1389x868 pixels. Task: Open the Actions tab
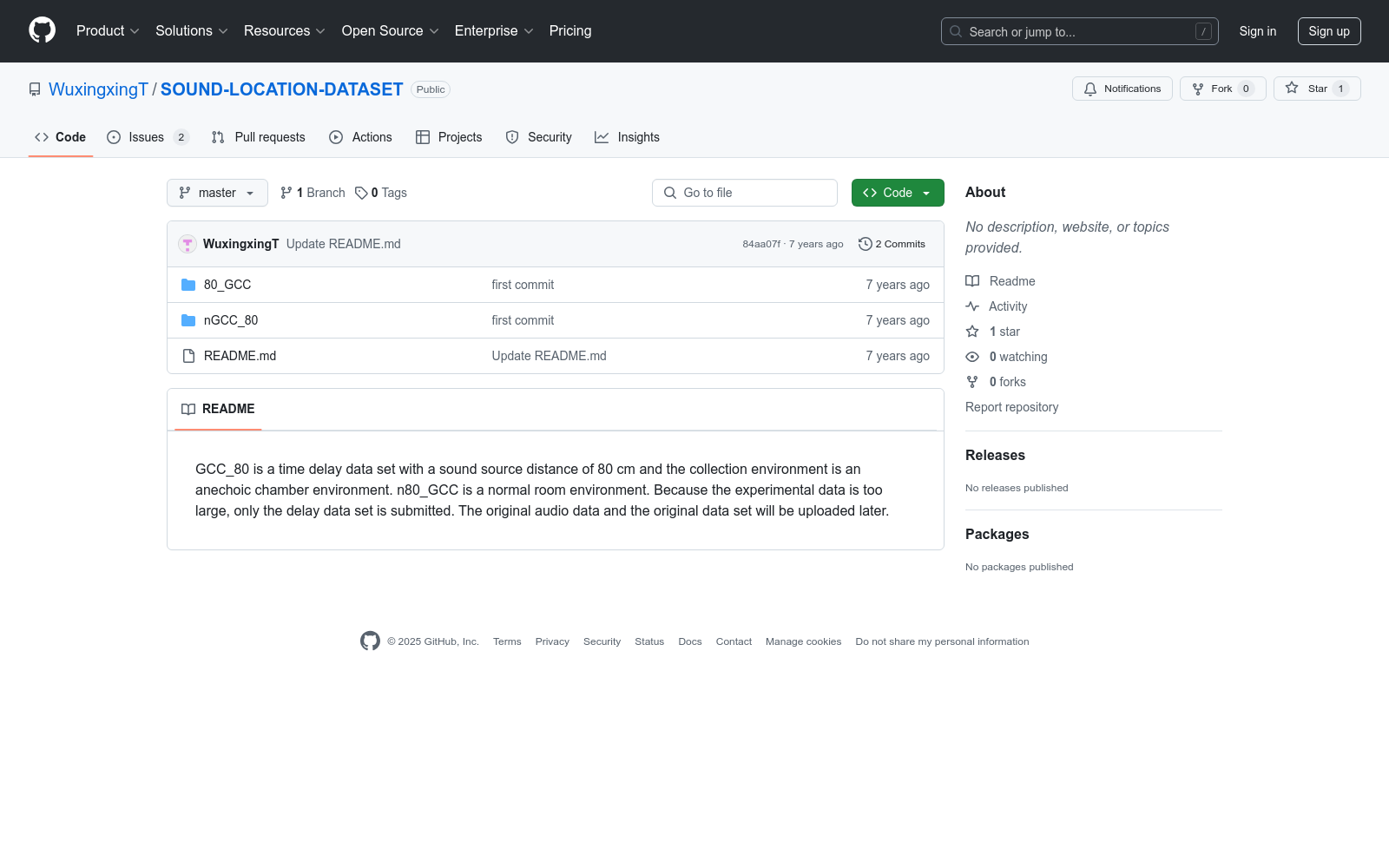[360, 137]
